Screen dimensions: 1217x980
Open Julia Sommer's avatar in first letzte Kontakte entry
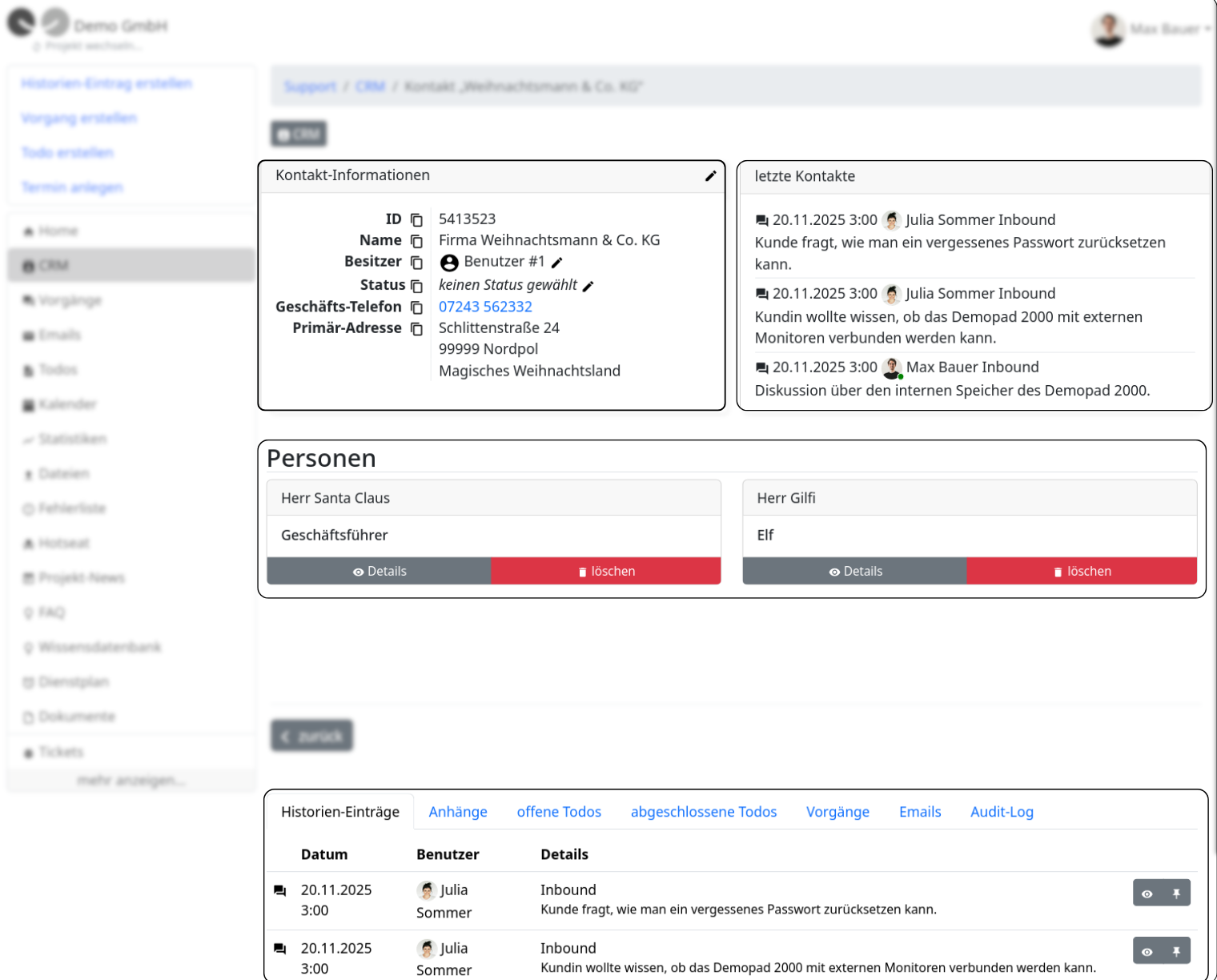[892, 220]
